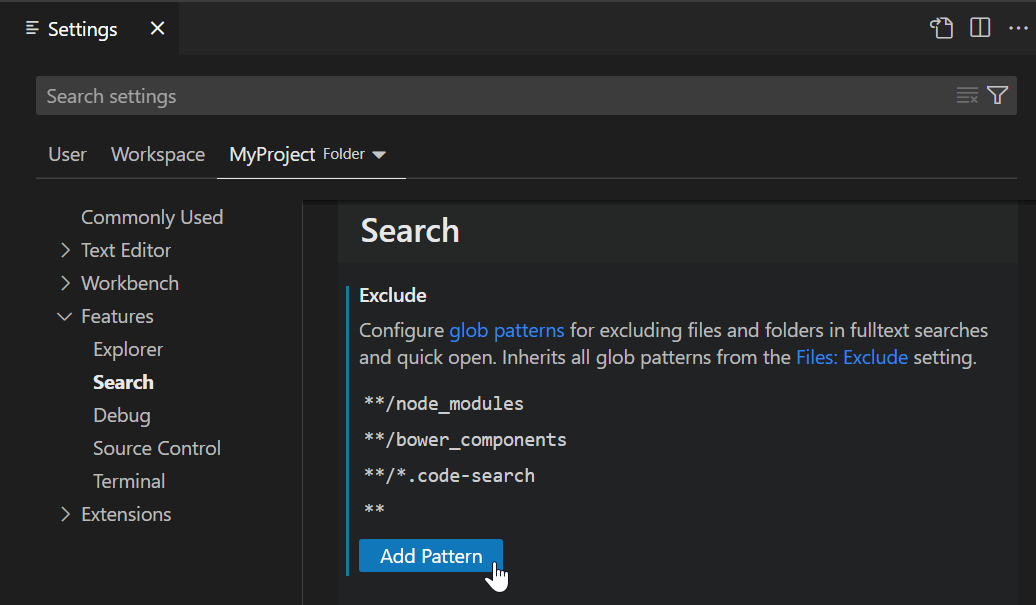Viewport: 1036px width, 605px height.
Task: Open the Folder dropdown arrow
Action: pyautogui.click(x=379, y=155)
